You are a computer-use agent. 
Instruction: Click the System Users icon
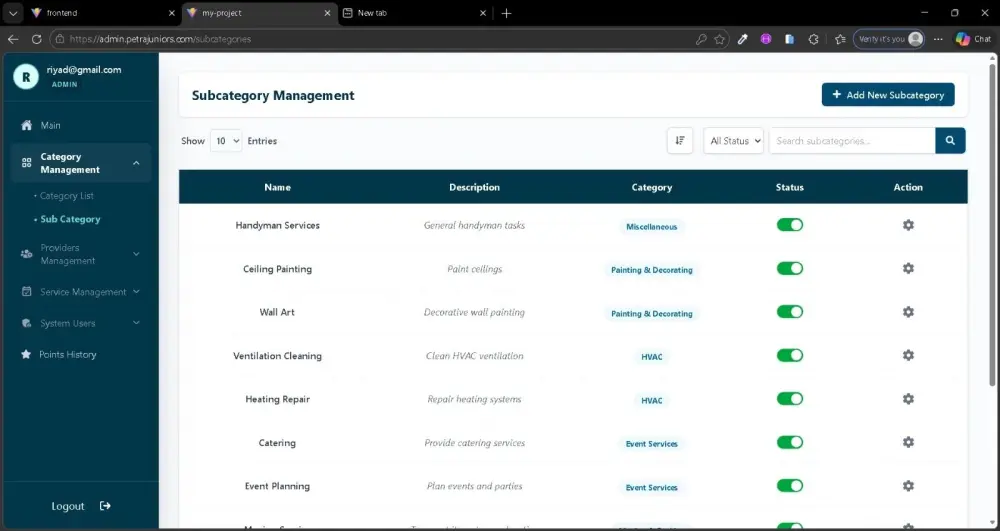26,323
